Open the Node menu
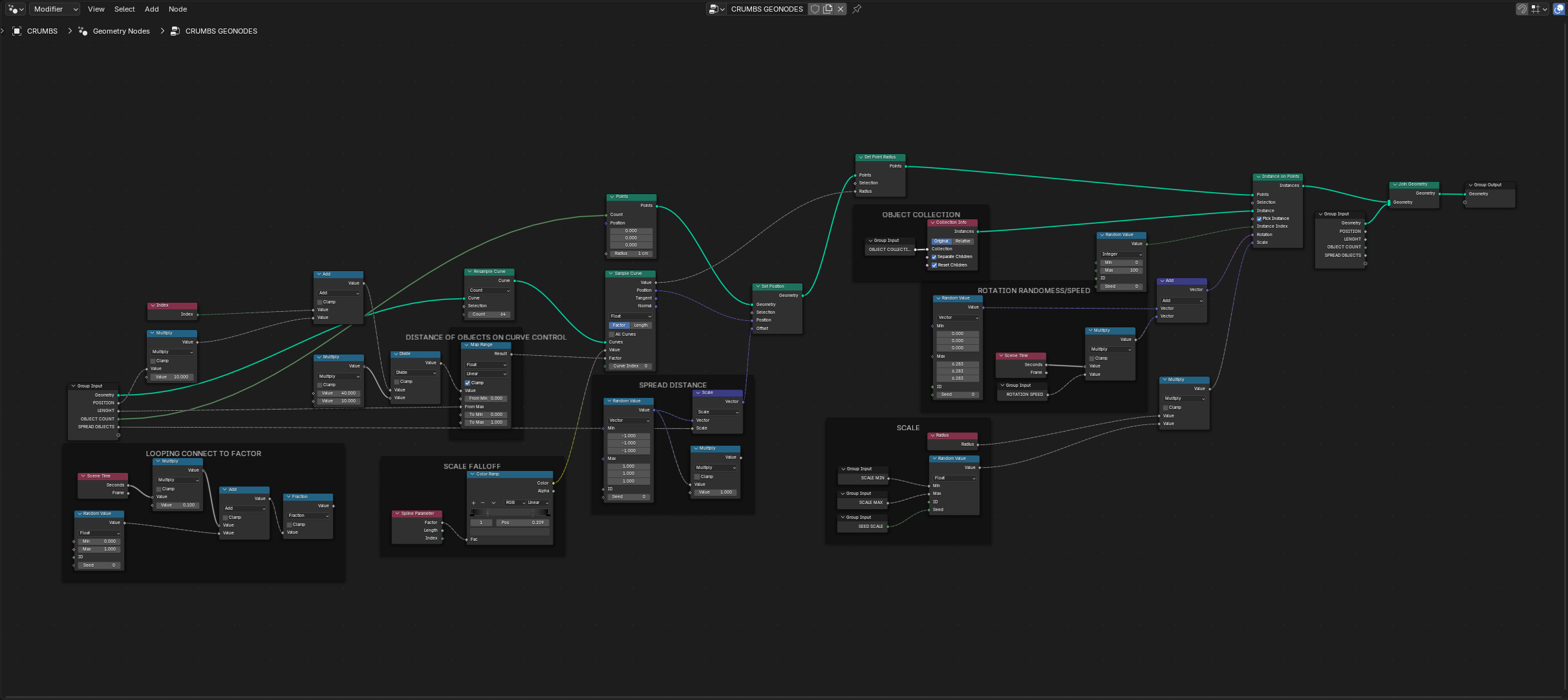The image size is (1568, 700). [178, 9]
